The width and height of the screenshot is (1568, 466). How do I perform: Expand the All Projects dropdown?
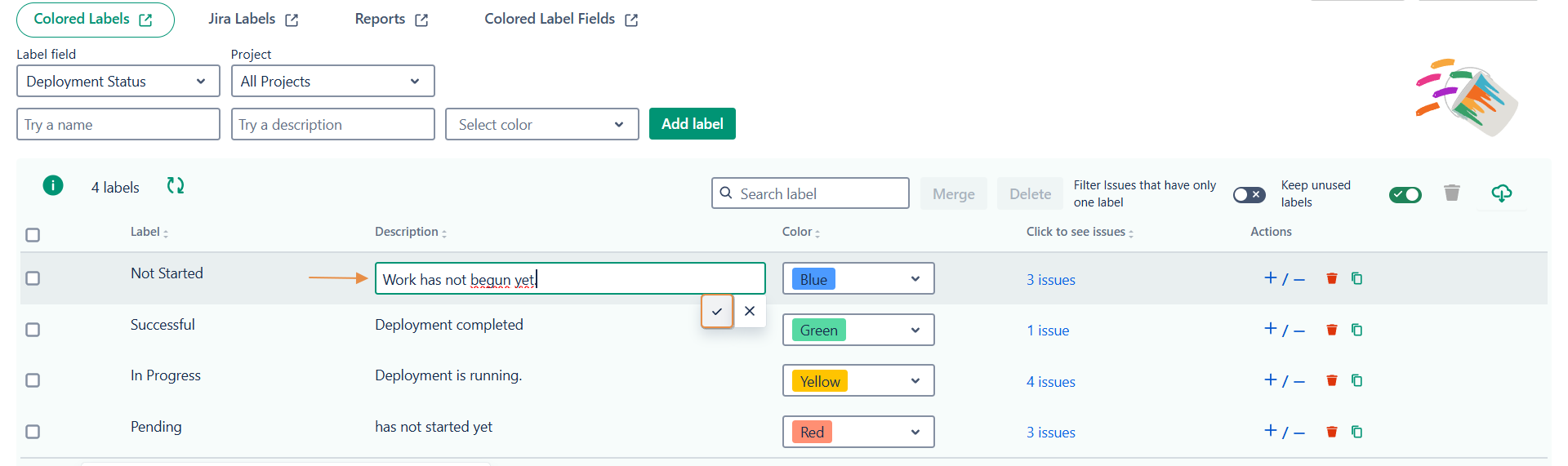pyautogui.click(x=332, y=82)
